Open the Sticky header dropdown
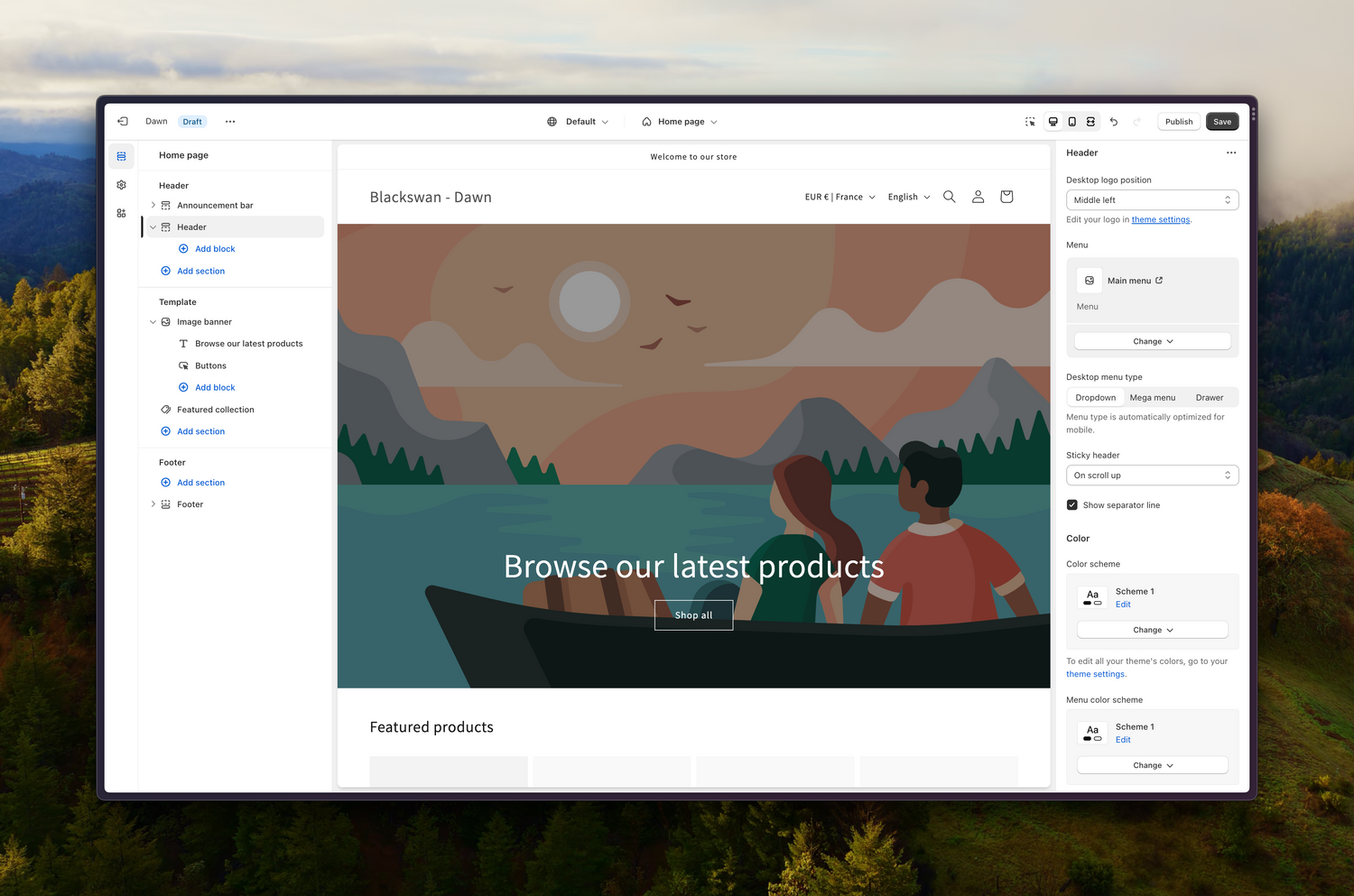Viewport: 1354px width, 896px height. coord(1152,475)
